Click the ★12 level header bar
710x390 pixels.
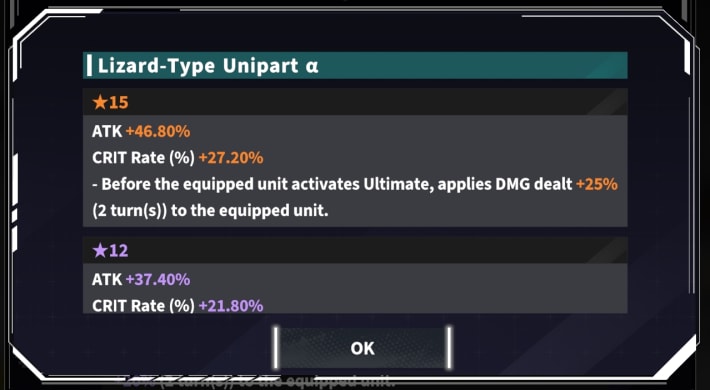pyautogui.click(x=355, y=250)
